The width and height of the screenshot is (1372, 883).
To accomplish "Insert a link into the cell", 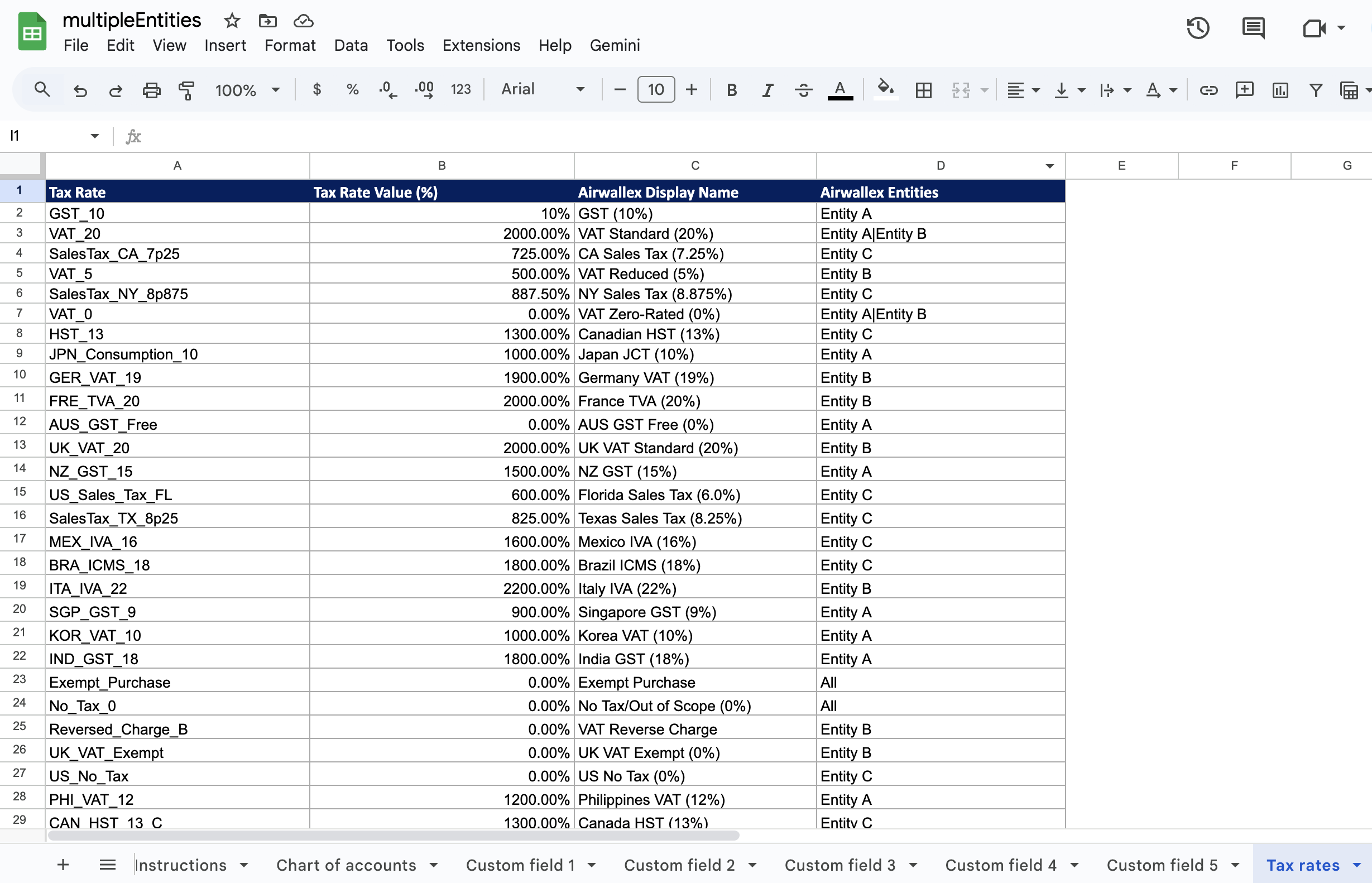I will [x=1208, y=89].
